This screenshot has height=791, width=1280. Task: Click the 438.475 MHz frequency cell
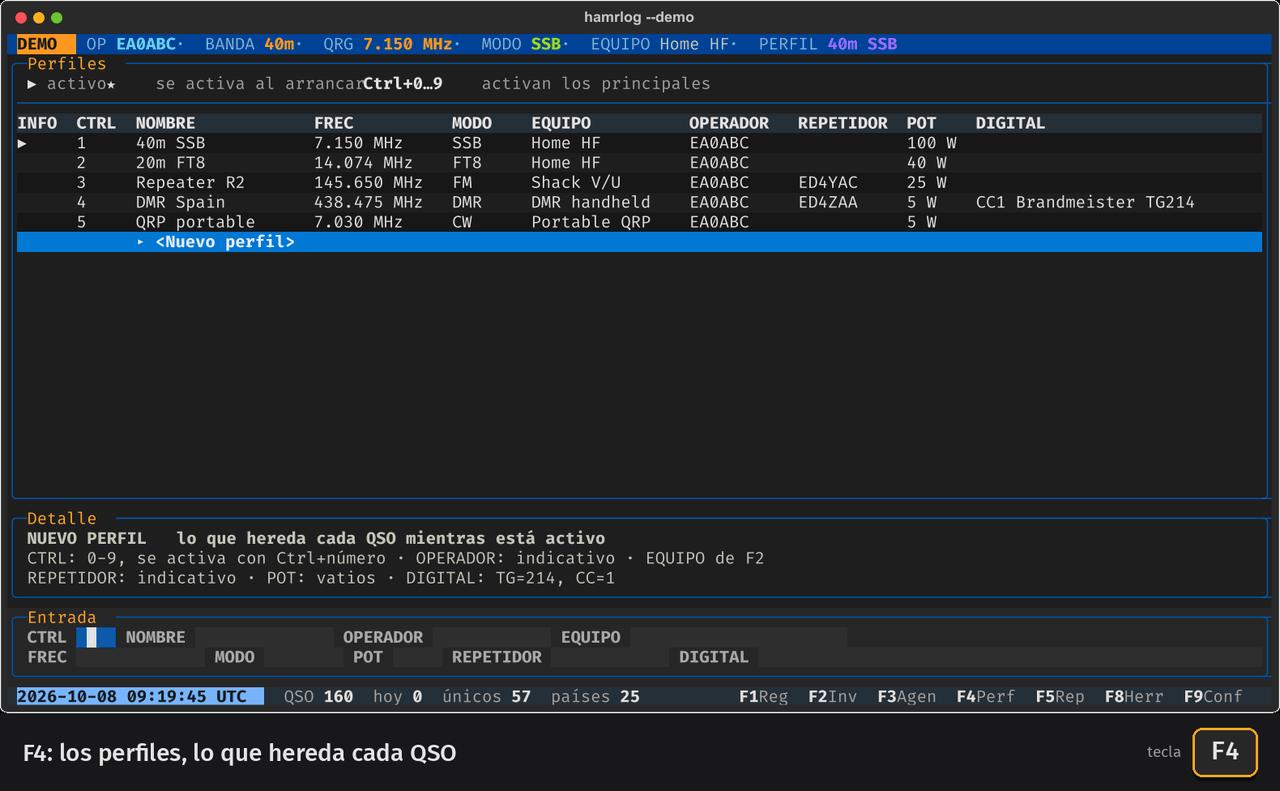[x=368, y=202]
